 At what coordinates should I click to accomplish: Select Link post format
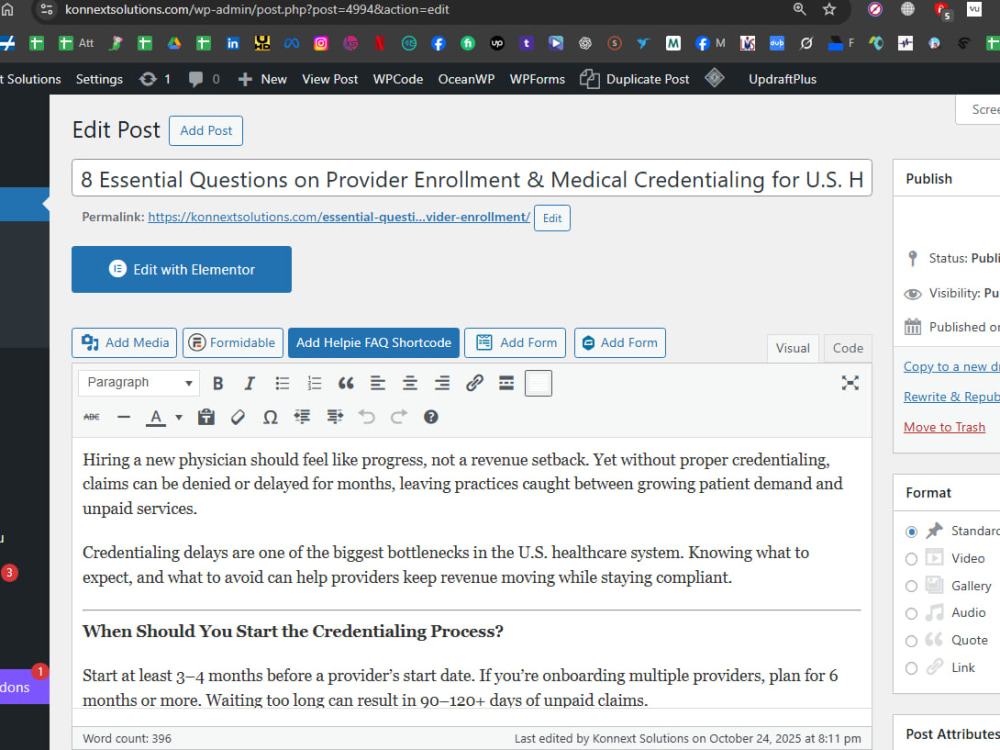(911, 668)
